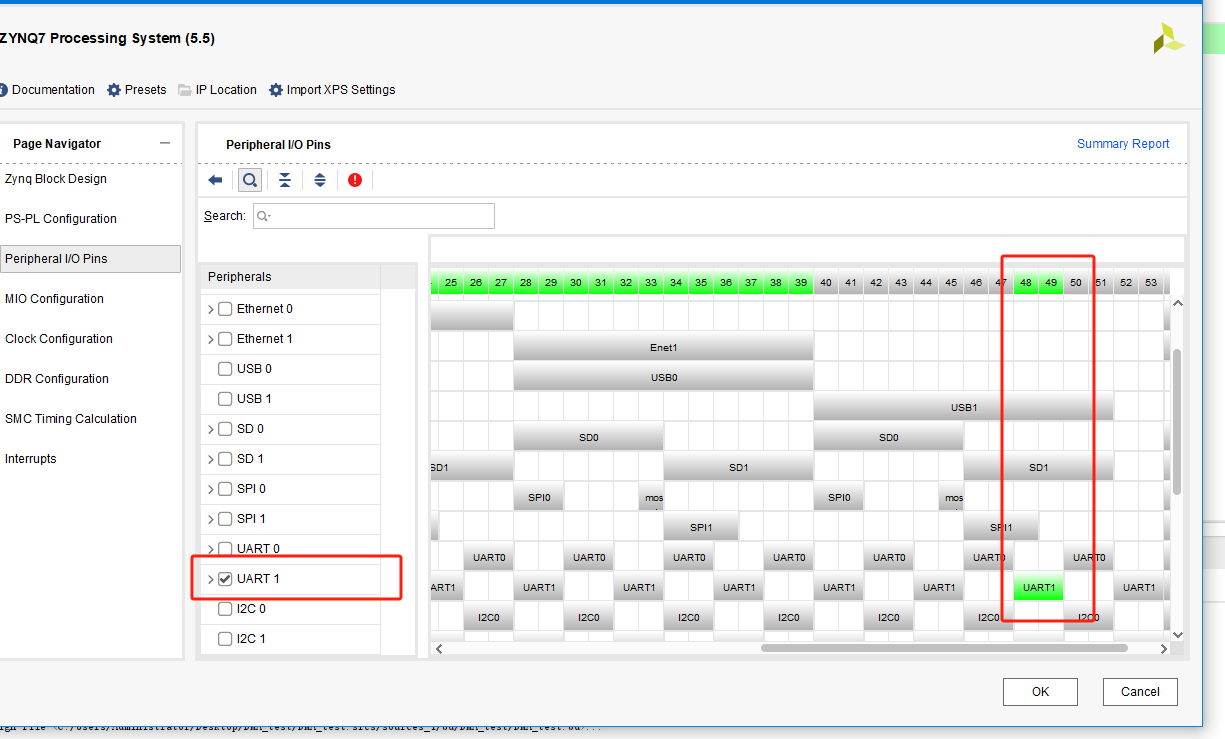
Task: Click the horizontal scrollbar thumb of pin grid
Action: (944, 648)
